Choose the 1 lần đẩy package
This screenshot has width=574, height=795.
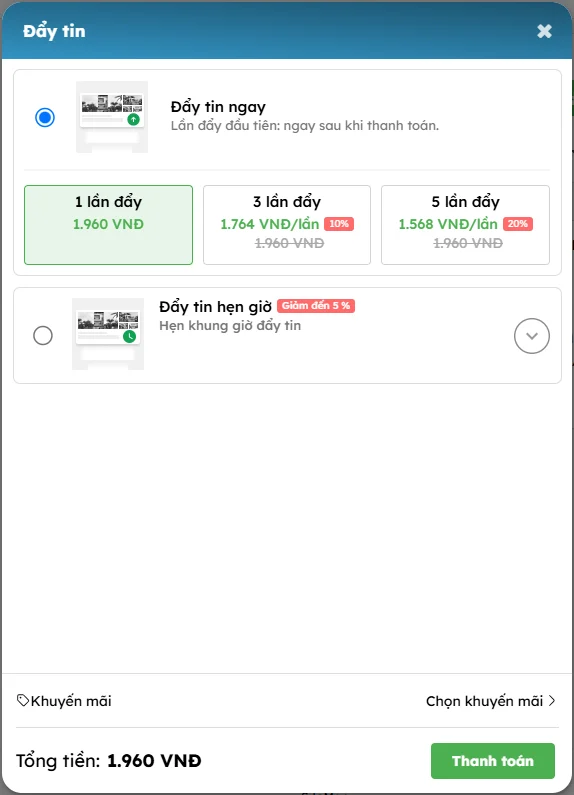coord(109,225)
